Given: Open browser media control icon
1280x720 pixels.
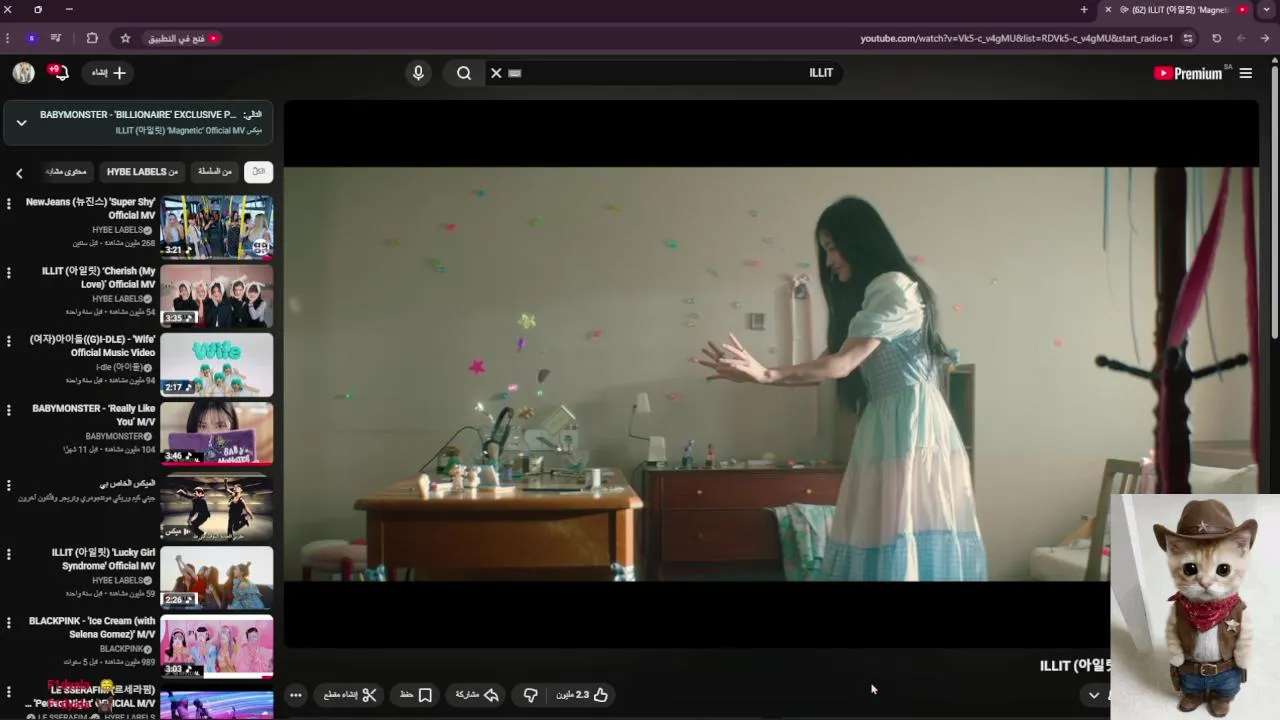Looking at the screenshot, I should click(56, 38).
